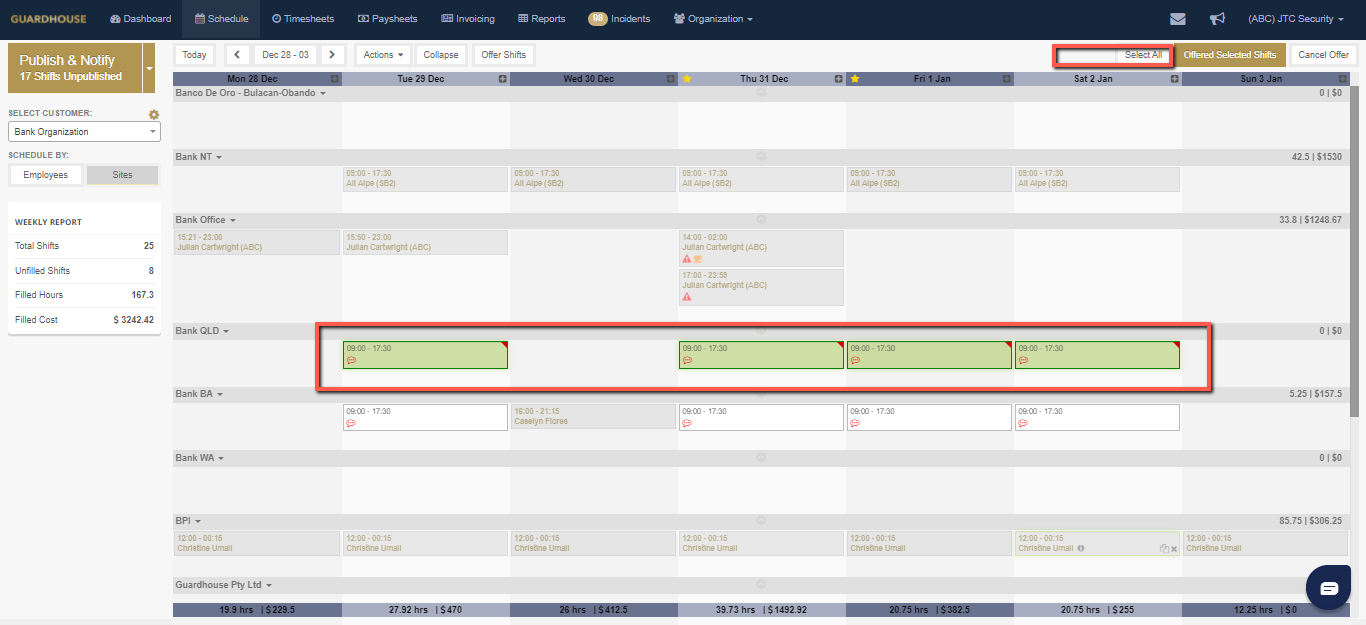This screenshot has width=1366, height=625.
Task: Click the comment icon on Bank QLD Thursday shift
Action: pos(687,360)
